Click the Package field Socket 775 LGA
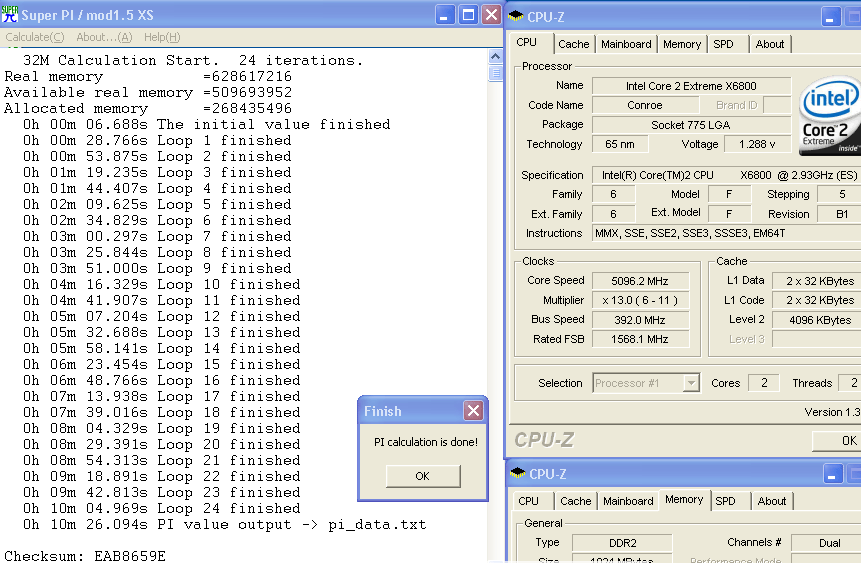Screen dimensions: 861x563 pyautogui.click(x=691, y=125)
